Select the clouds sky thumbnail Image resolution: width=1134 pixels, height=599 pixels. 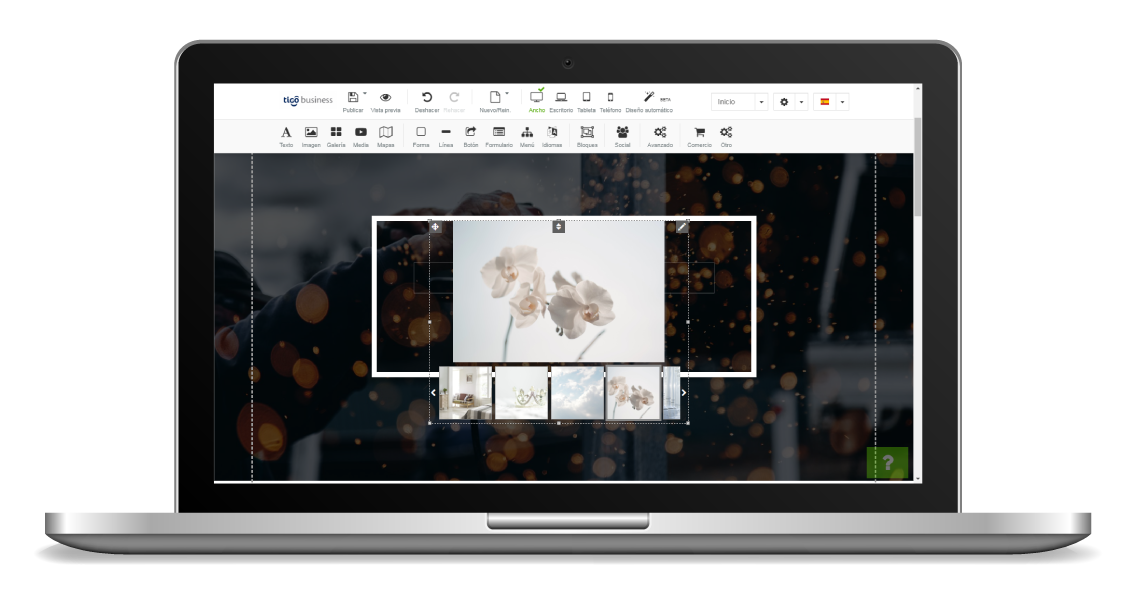tap(577, 393)
